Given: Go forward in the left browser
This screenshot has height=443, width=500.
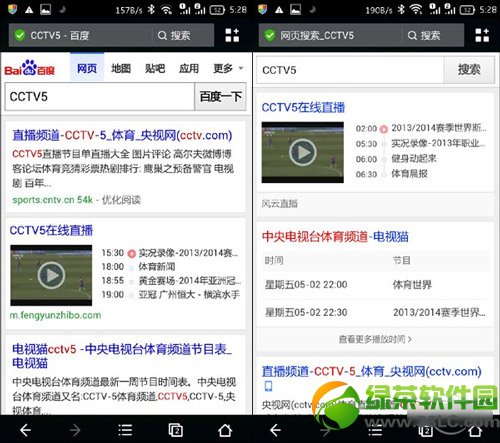Looking at the screenshot, I should [x=75, y=430].
